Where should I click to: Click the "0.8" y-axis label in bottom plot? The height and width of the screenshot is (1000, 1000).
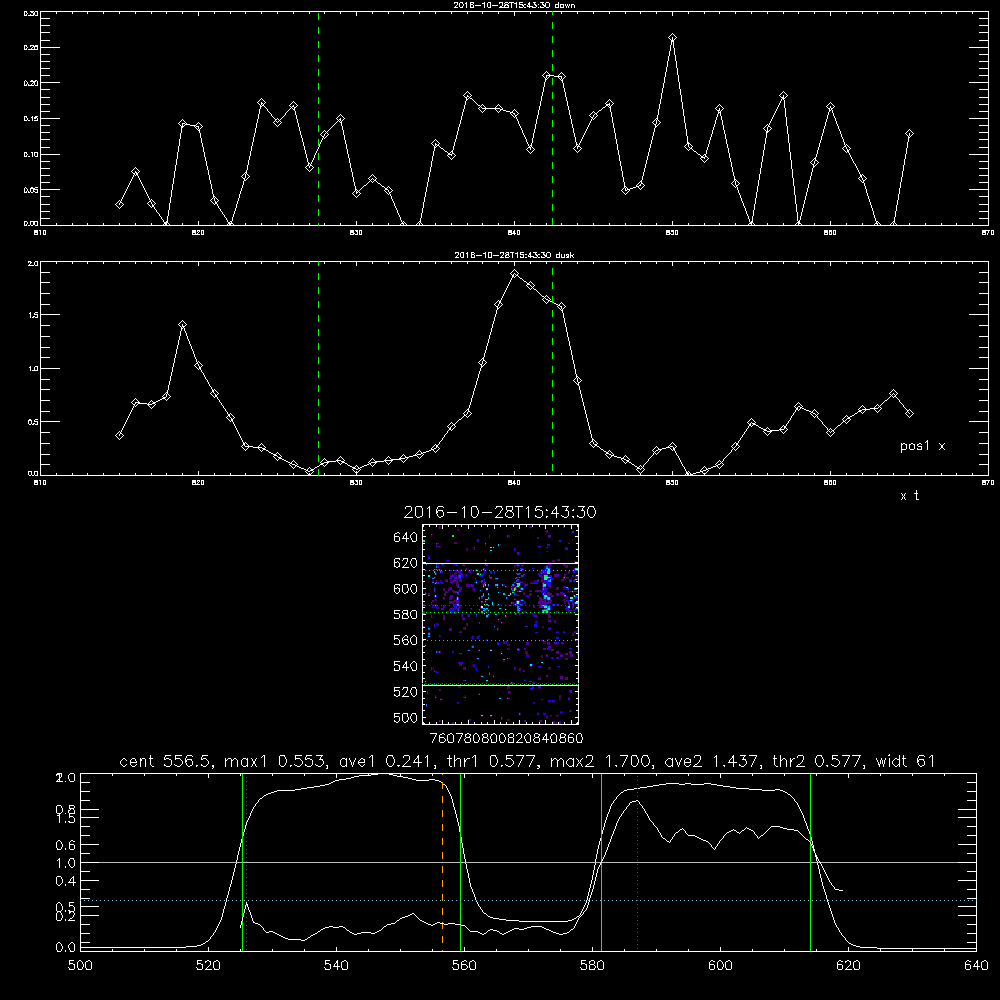point(66,809)
